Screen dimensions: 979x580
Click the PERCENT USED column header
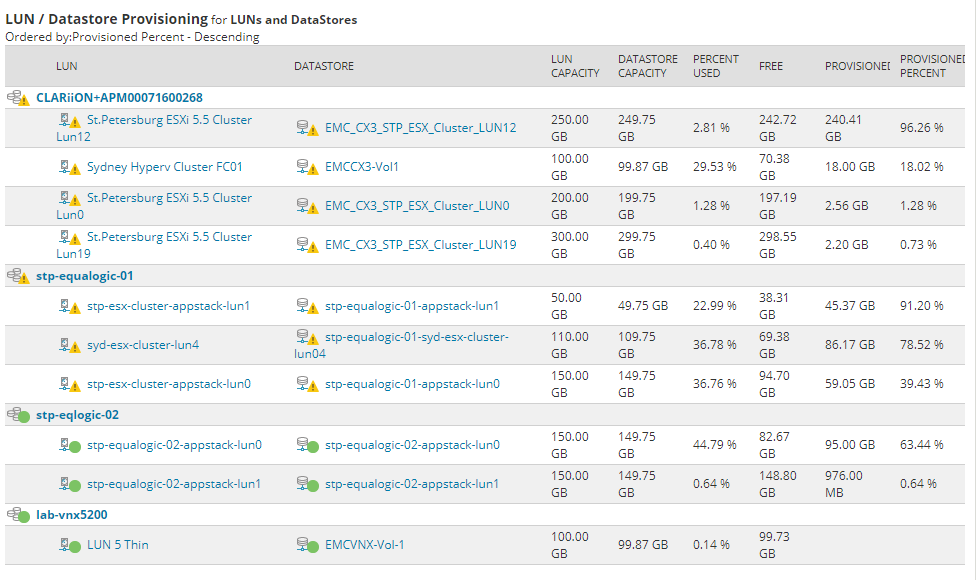pos(716,66)
